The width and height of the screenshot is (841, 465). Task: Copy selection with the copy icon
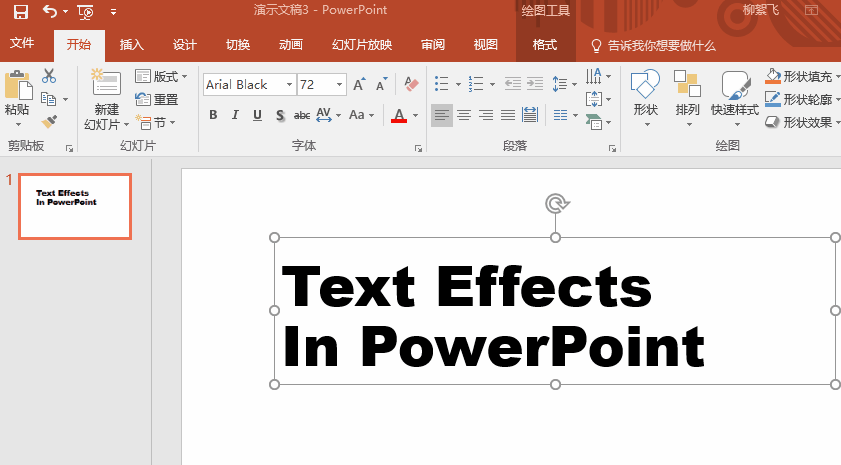[49, 99]
